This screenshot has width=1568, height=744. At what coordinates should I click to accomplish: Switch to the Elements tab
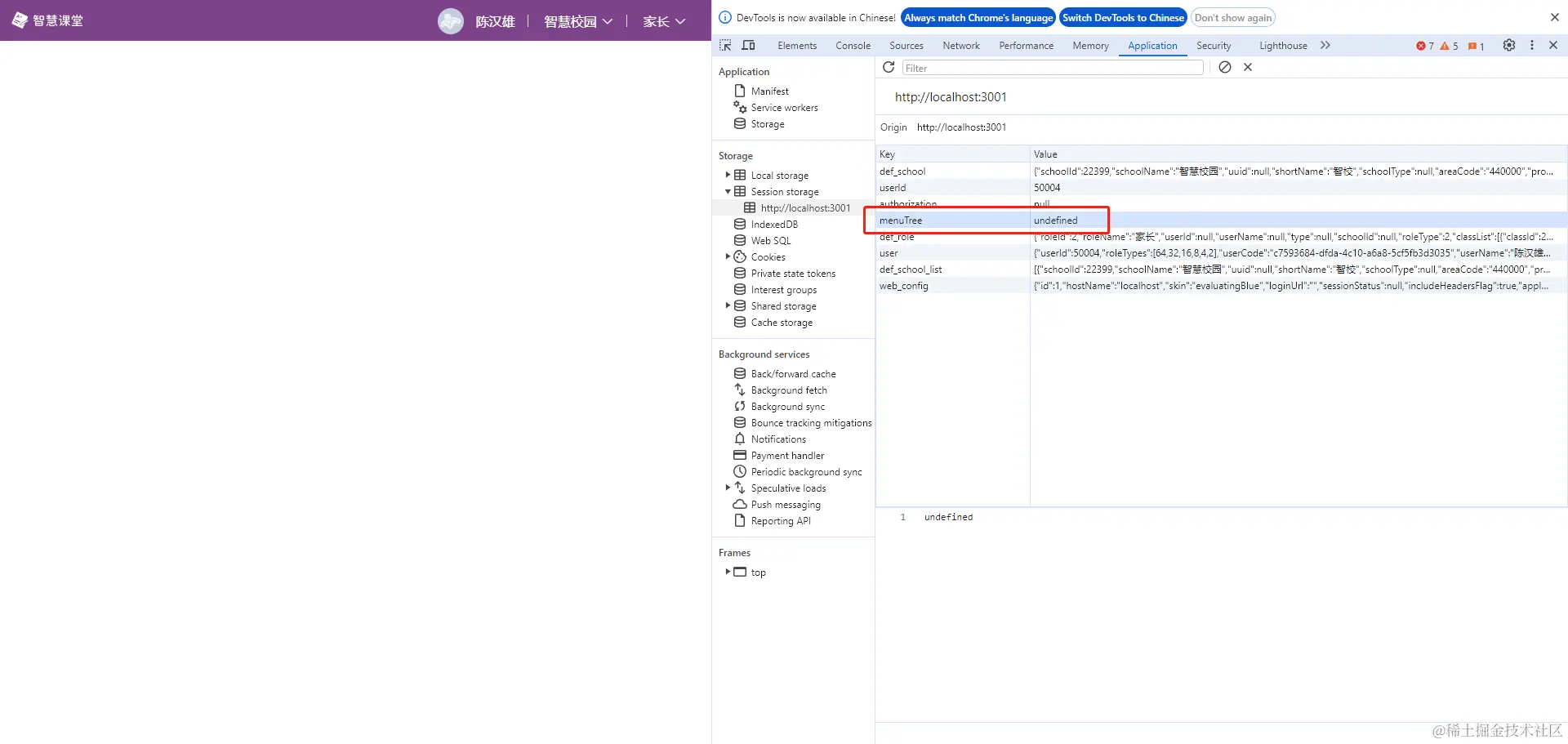coord(797,46)
